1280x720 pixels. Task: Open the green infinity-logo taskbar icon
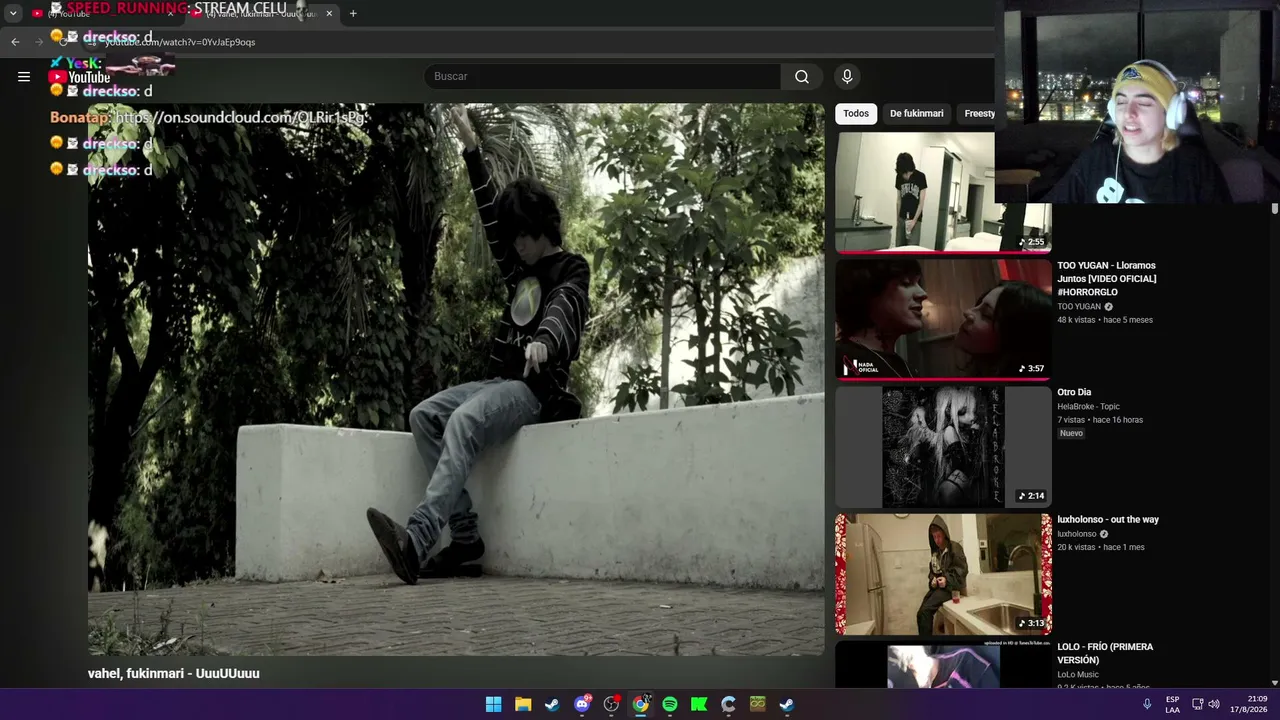click(757, 704)
